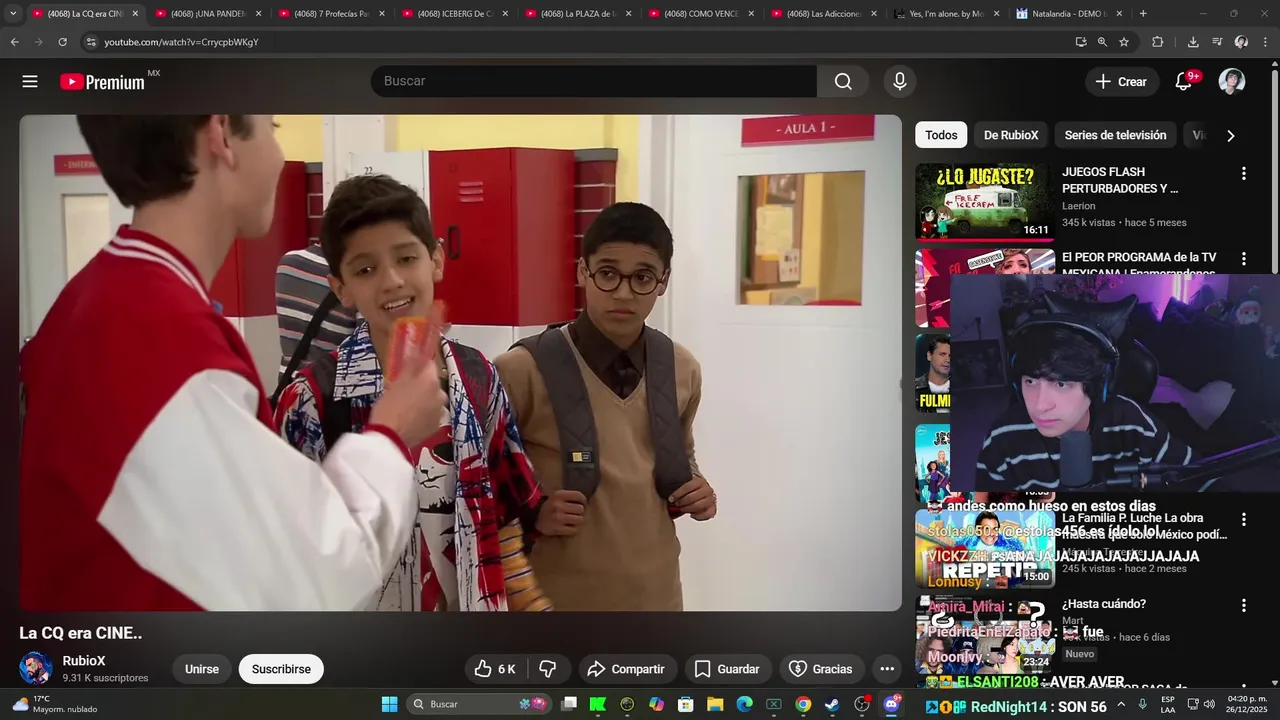Open options for La Familia P. Luche video
This screenshot has width=1280, height=720.
(1244, 519)
